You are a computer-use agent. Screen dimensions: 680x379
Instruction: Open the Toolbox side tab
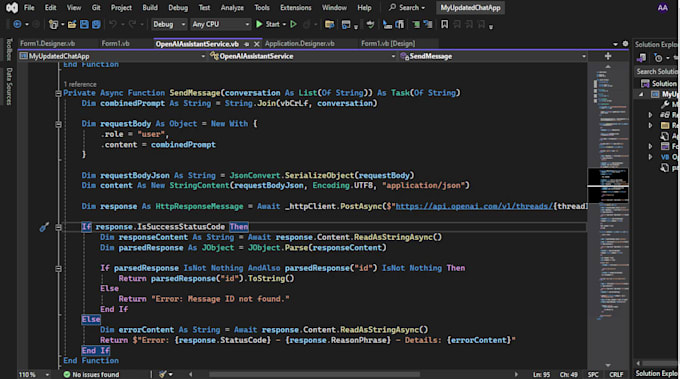point(9,49)
